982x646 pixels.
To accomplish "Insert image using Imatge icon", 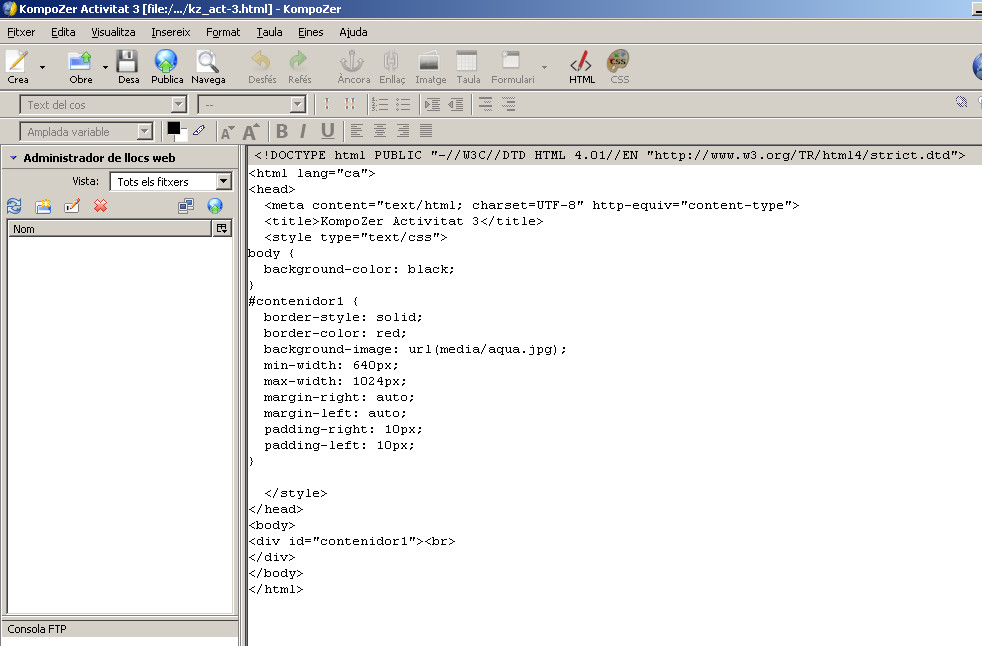I will [x=429, y=61].
